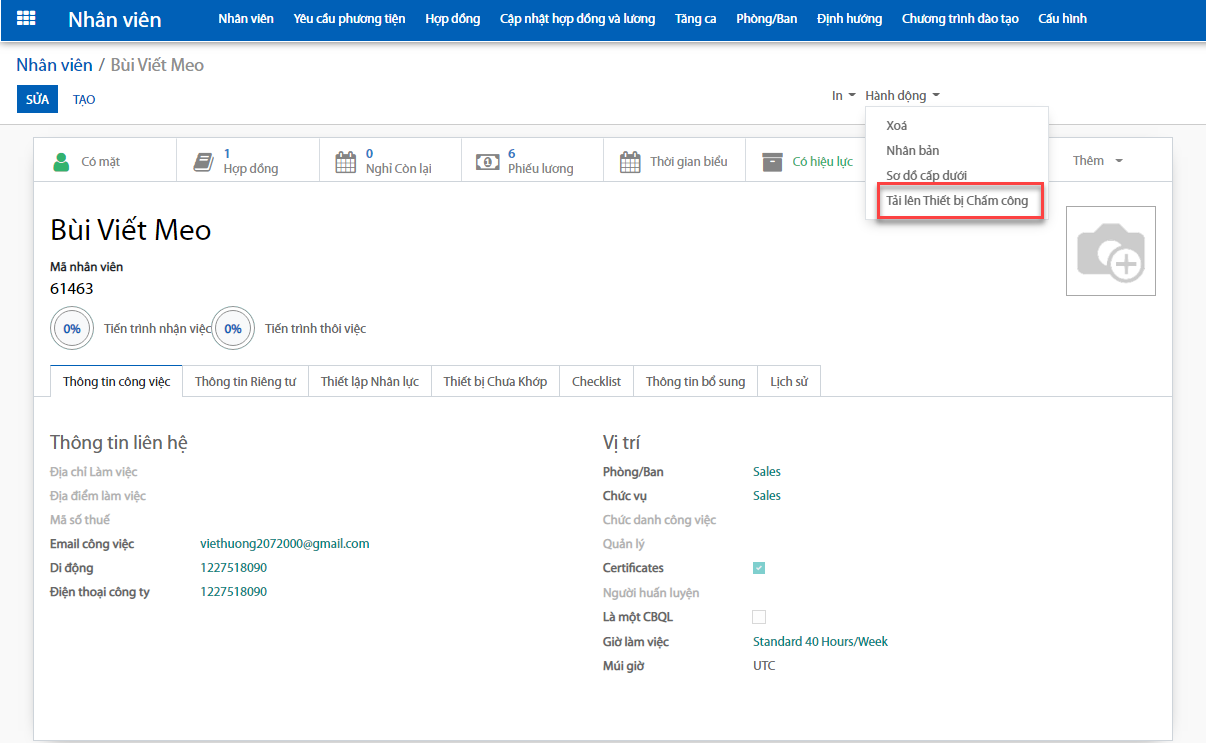
Task: Open the In print dropdown
Action: [843, 96]
